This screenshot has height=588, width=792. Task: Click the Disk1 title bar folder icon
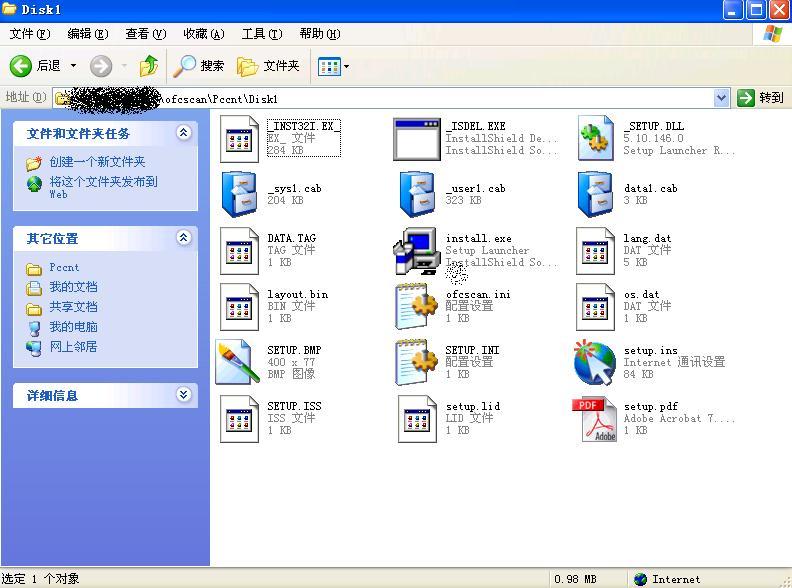(9, 9)
